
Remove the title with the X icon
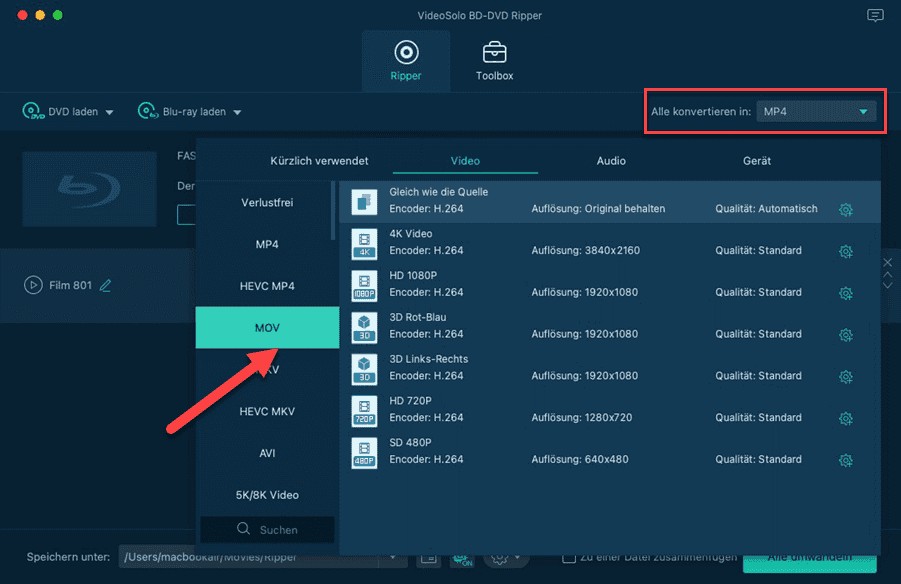click(888, 263)
